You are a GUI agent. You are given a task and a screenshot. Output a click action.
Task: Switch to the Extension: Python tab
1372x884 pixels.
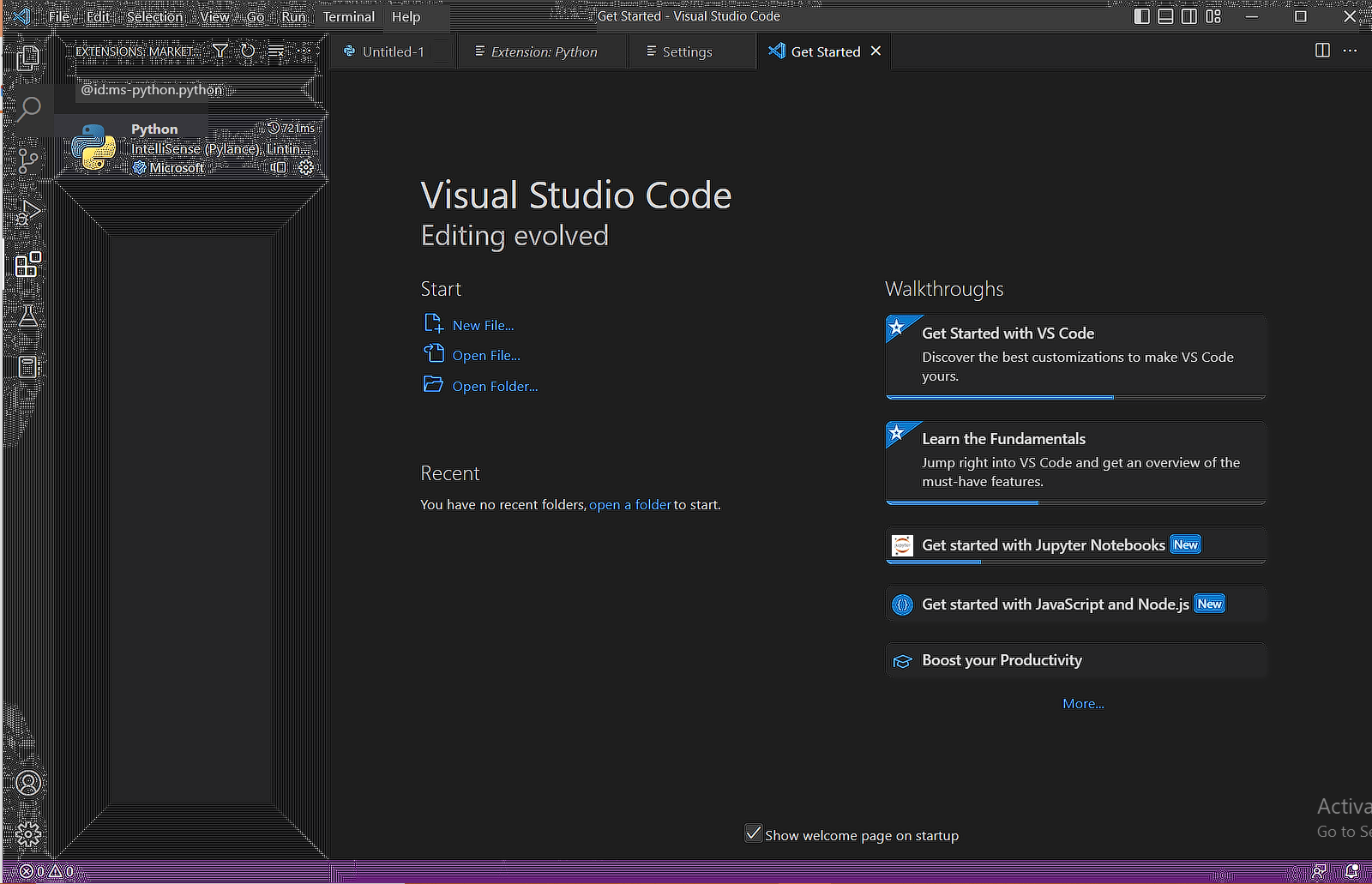(x=544, y=51)
